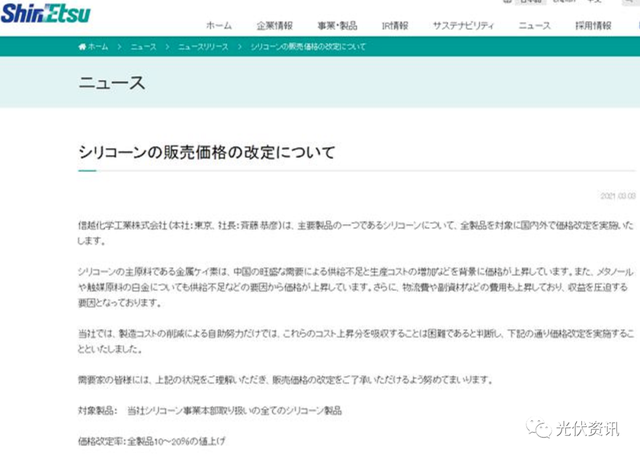Click breadcrumb シリコーンの販売価格の改定について

(x=308, y=47)
